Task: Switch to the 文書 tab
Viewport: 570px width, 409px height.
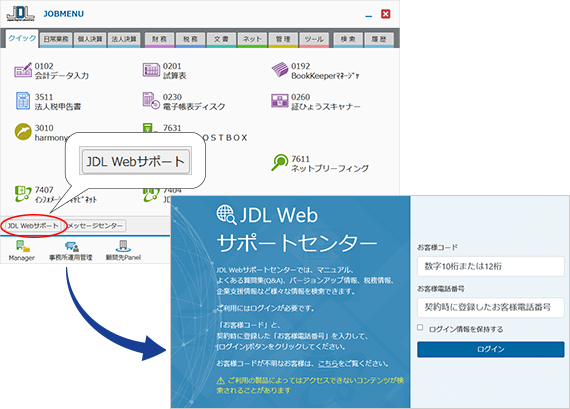Action: click(x=221, y=39)
